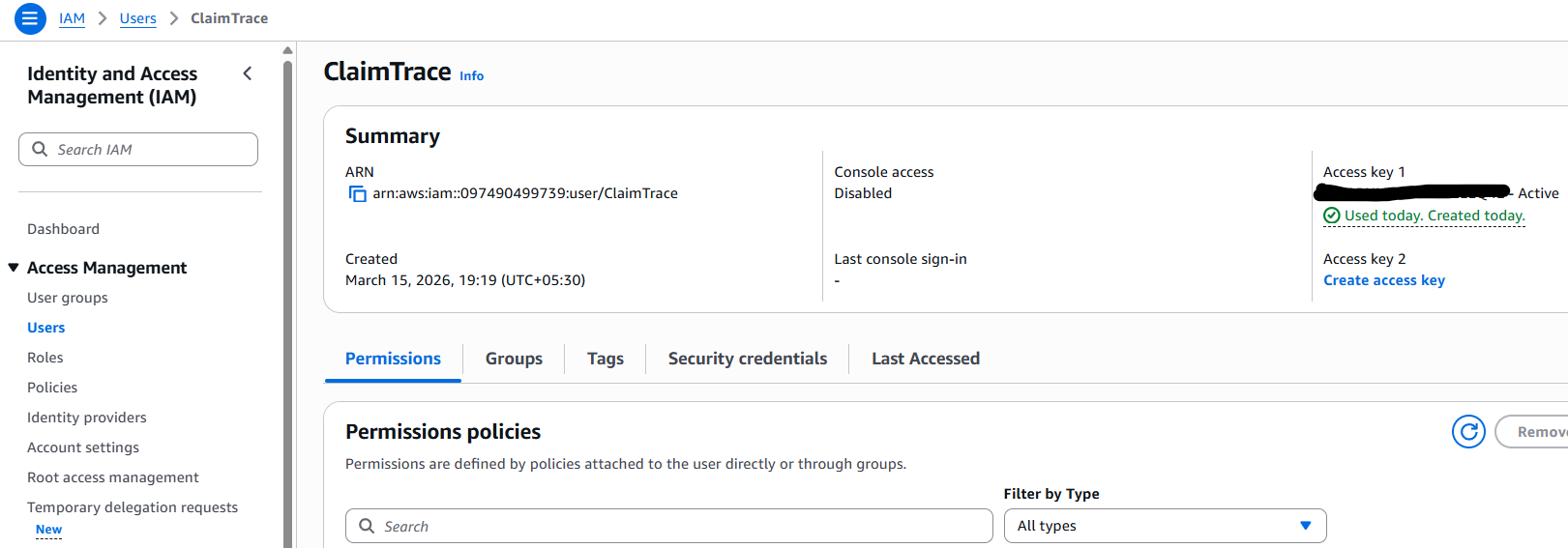Open the ClaimTrace Info link
Viewport: 1568px width, 548px height.
click(x=471, y=75)
